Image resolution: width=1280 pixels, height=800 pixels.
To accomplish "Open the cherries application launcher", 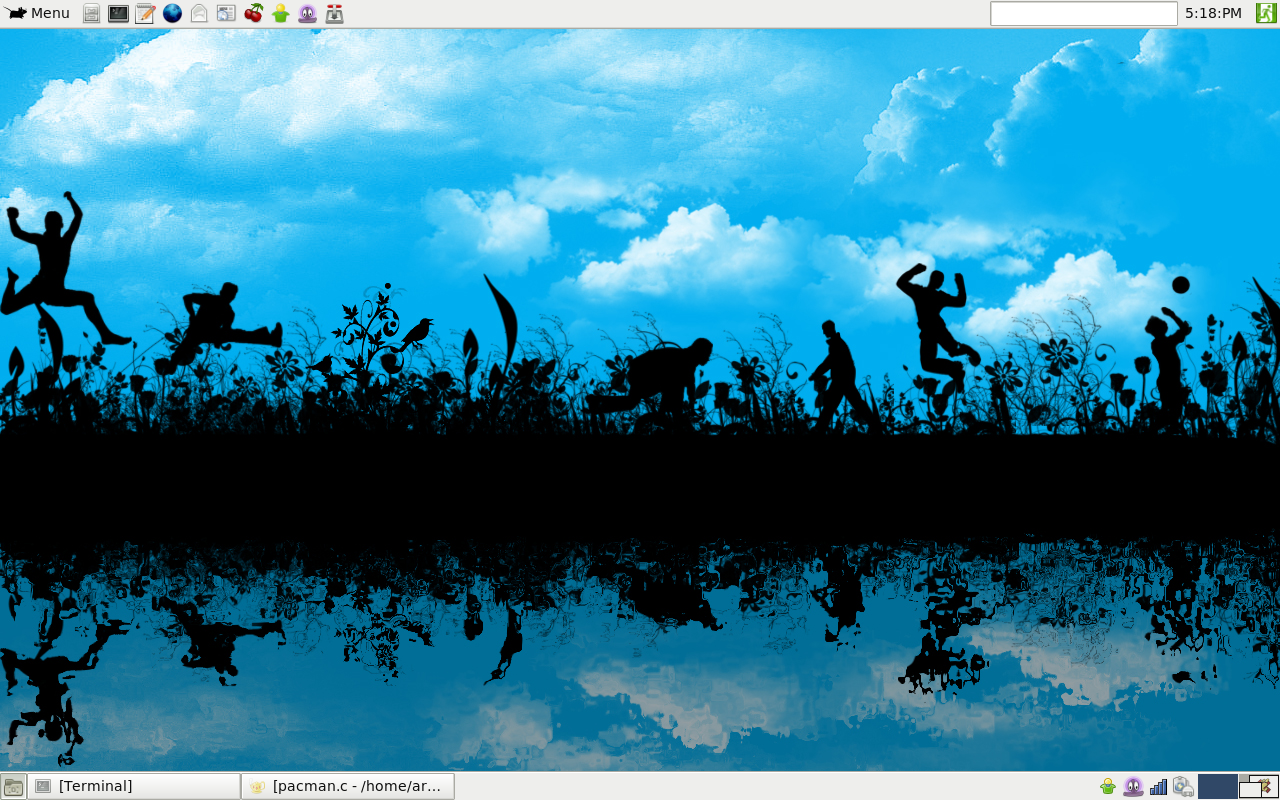I will (254, 13).
